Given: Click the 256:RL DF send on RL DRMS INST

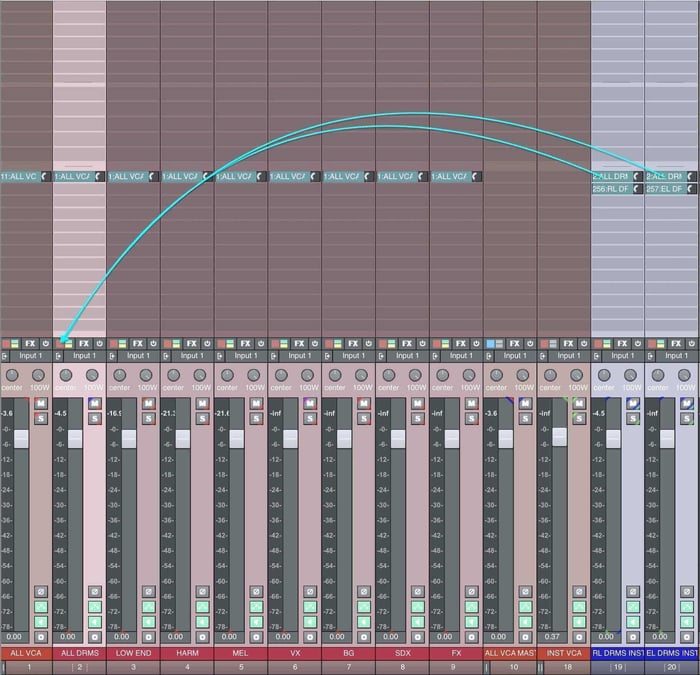Looking at the screenshot, I should point(612,189).
